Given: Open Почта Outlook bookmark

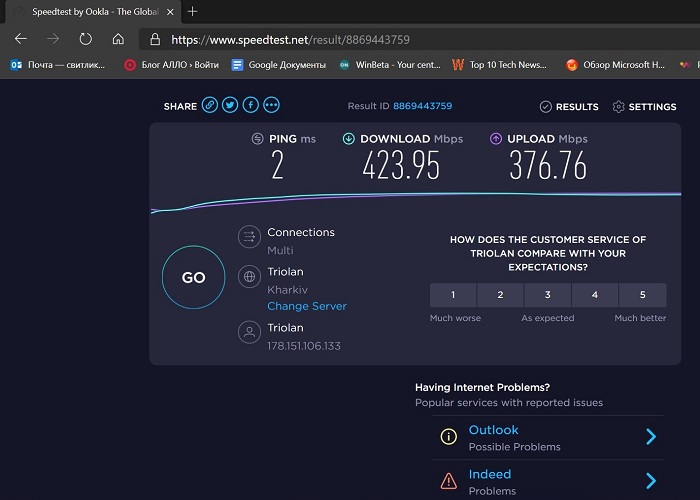Looking at the screenshot, I should [x=58, y=65].
